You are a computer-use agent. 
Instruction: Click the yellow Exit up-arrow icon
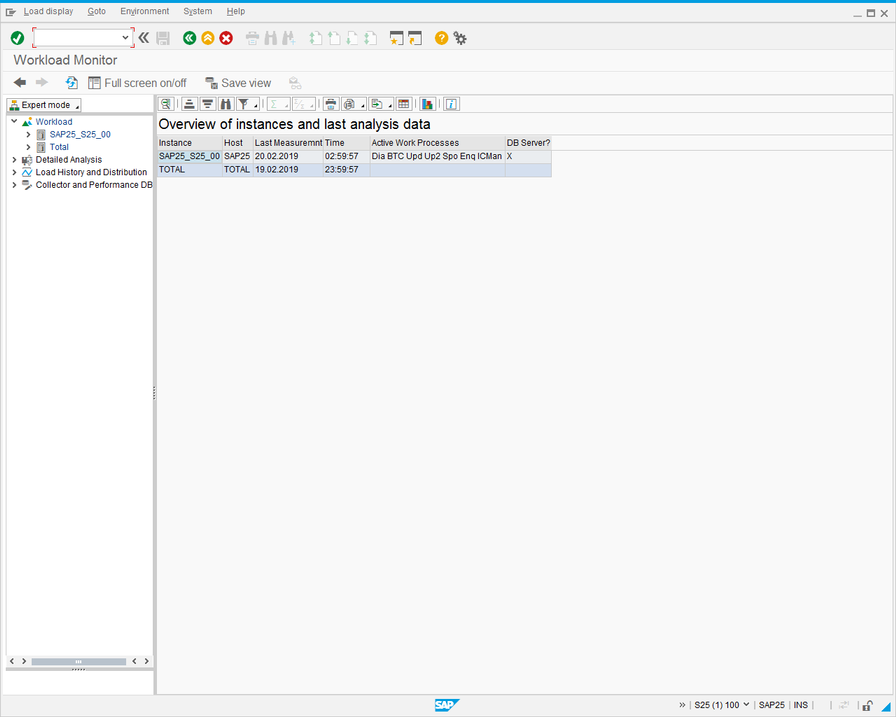[x=207, y=38]
